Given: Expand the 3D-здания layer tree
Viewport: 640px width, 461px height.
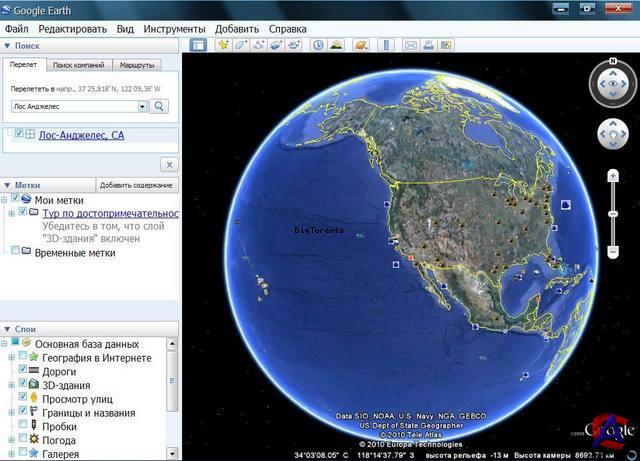Looking at the screenshot, I should coord(11,385).
